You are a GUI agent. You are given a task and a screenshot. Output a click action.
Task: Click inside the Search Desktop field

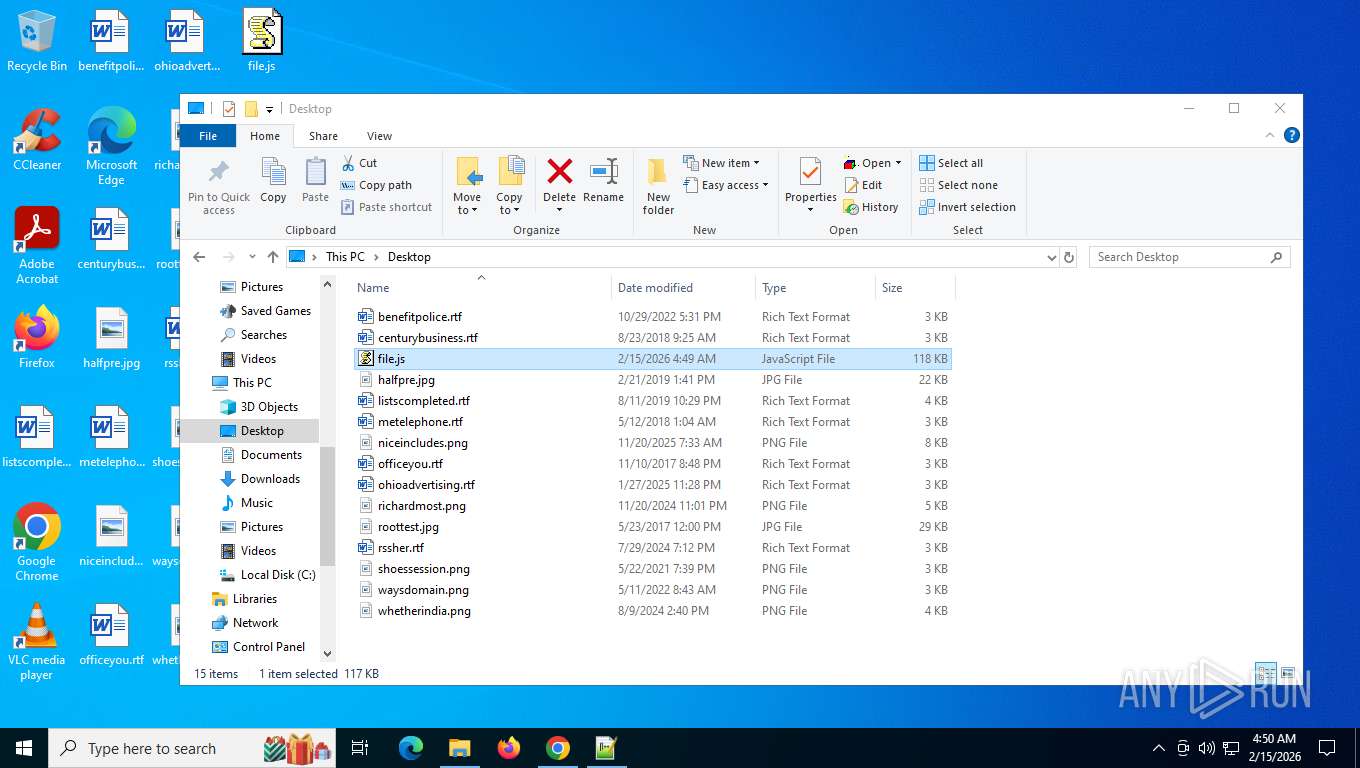[x=1189, y=257]
